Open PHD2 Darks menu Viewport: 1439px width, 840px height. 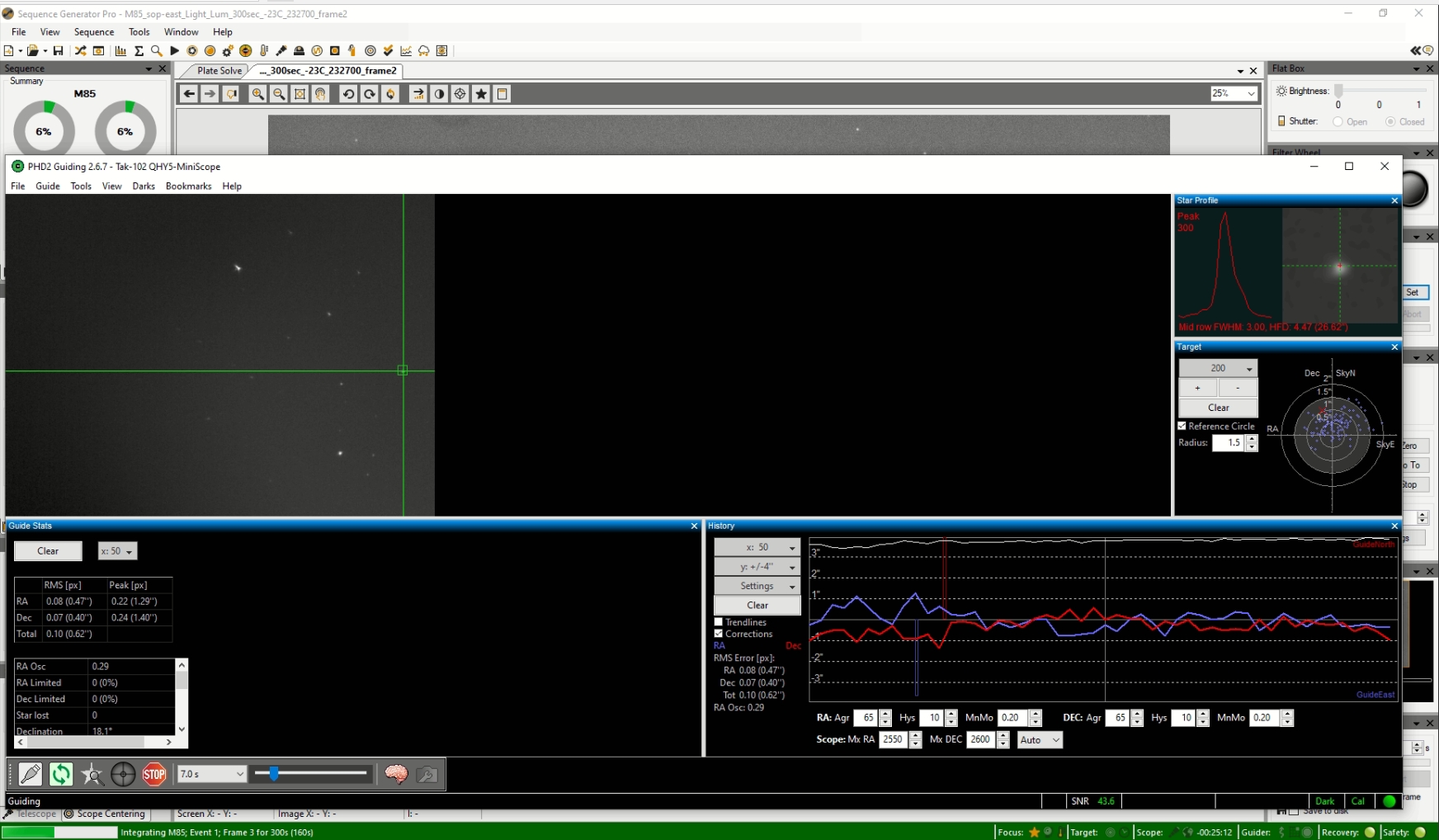pyautogui.click(x=144, y=186)
